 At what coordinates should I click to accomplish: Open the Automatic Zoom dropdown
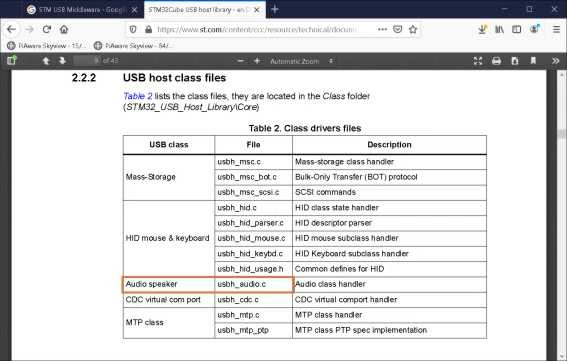click(x=301, y=61)
